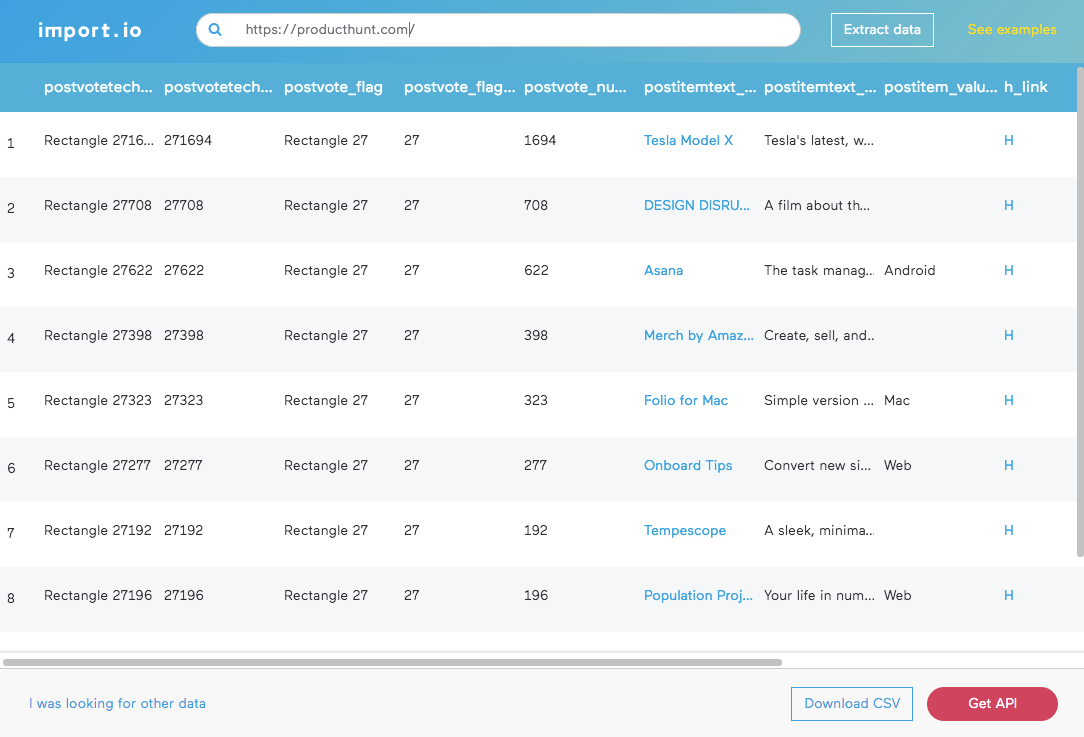Screen dimensions: 1084x737
Task: Click the cell 'The task manag...'
Action: click(x=819, y=270)
